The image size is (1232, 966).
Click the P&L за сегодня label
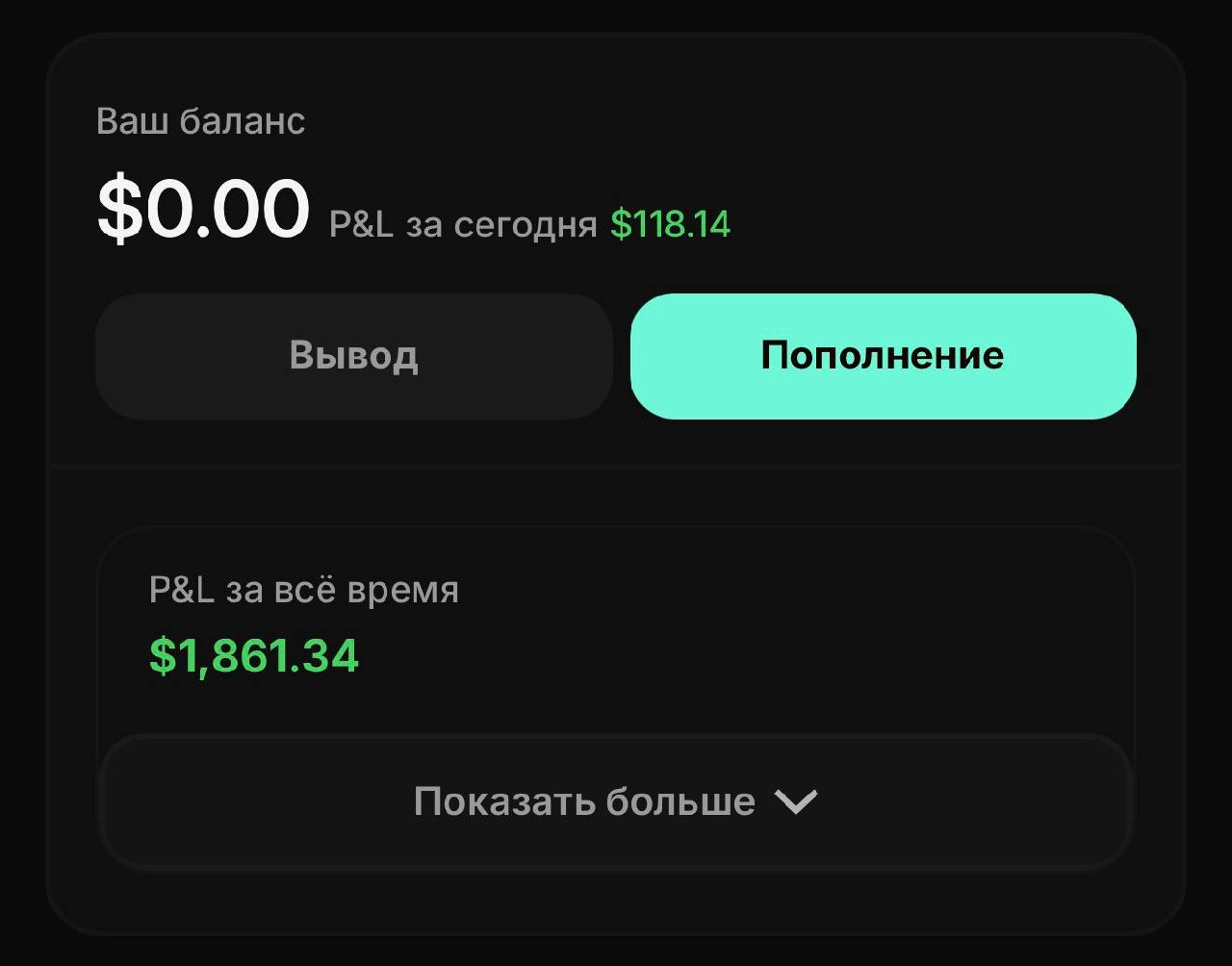463,225
